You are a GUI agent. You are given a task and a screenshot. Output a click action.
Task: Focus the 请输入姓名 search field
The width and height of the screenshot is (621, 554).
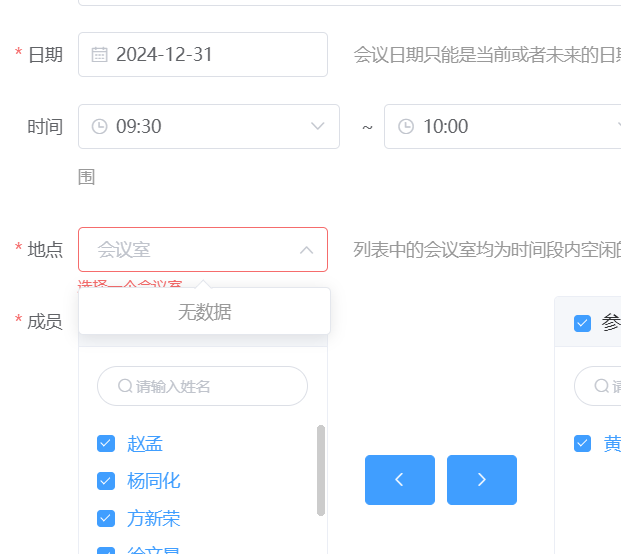(x=202, y=386)
